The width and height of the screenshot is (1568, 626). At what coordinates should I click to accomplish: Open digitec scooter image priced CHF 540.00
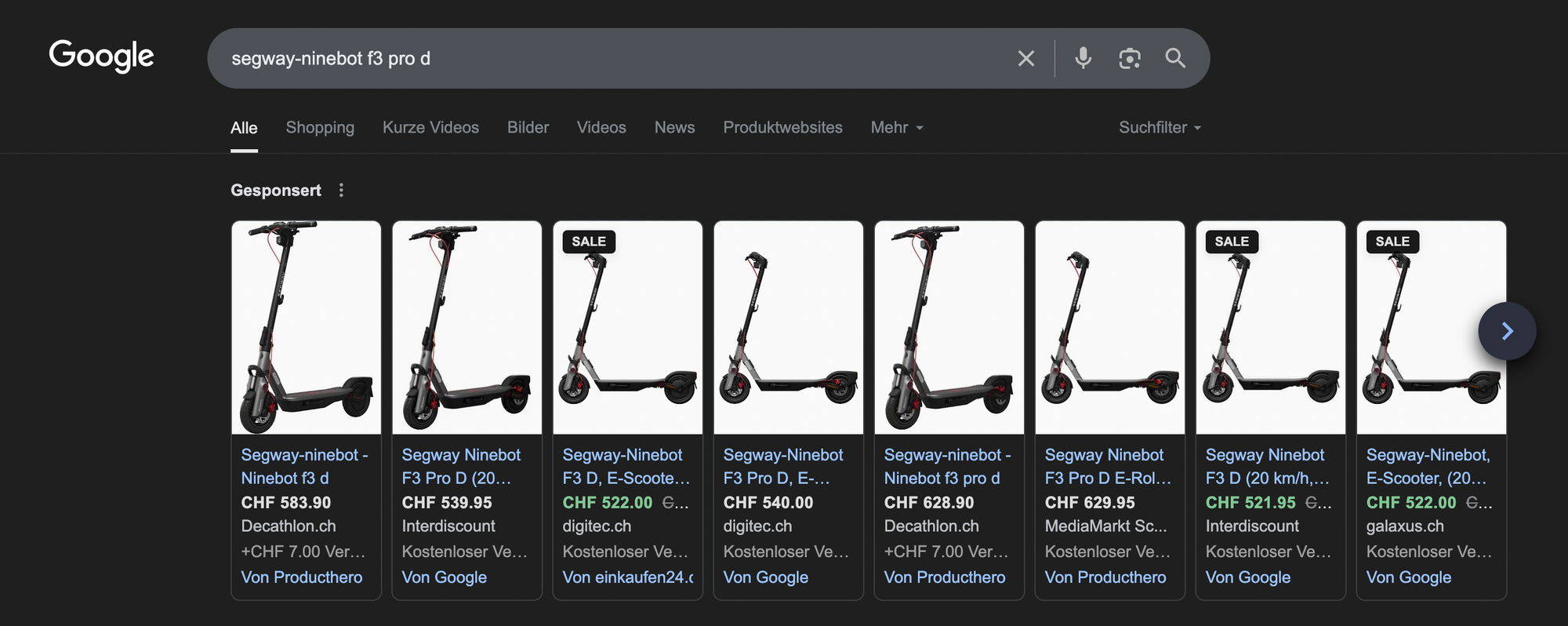coord(788,328)
